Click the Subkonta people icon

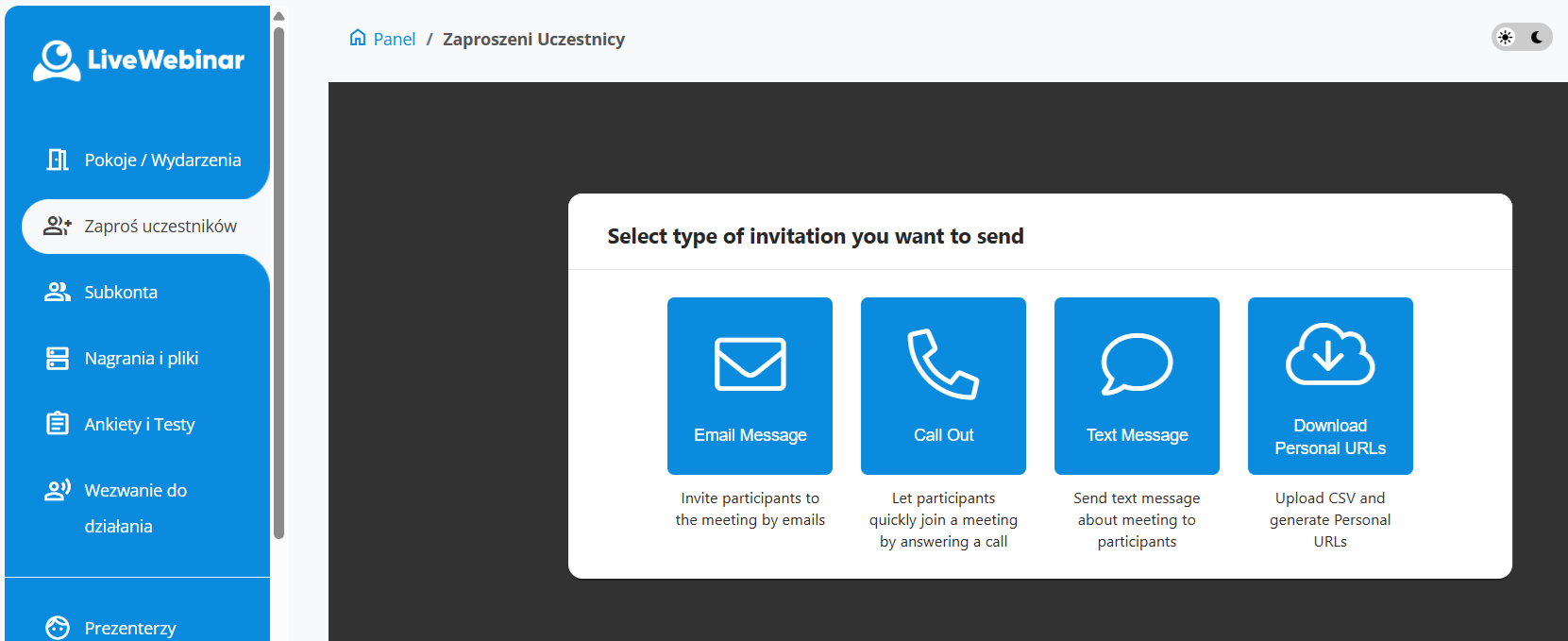click(58, 292)
